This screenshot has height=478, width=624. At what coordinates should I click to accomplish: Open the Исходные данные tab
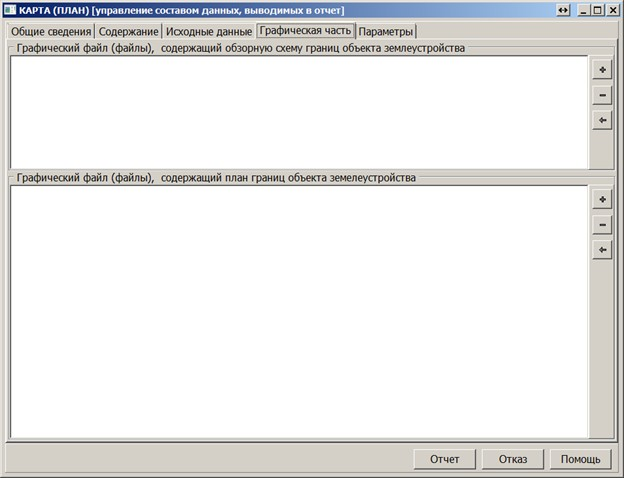point(209,31)
